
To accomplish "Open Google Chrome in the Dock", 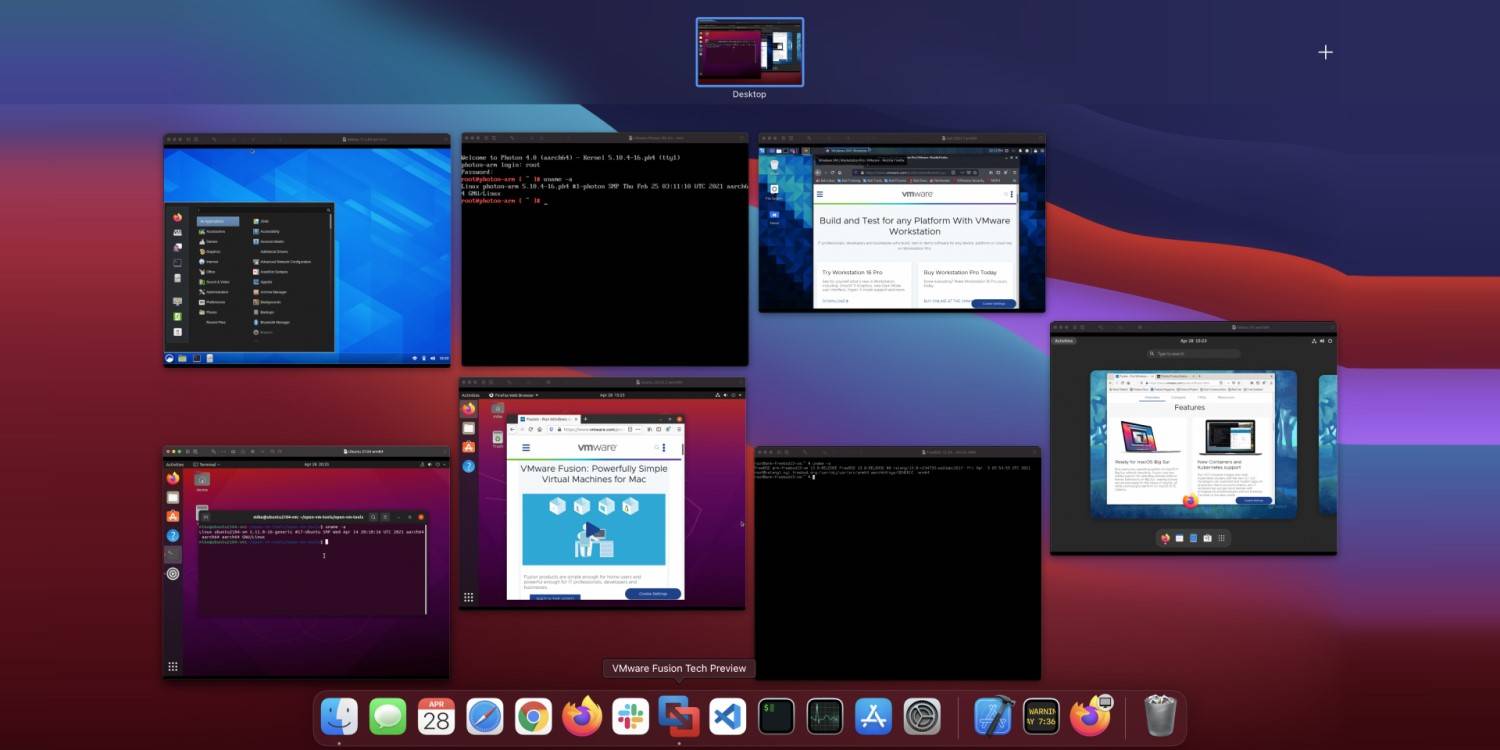I will pos(533,716).
